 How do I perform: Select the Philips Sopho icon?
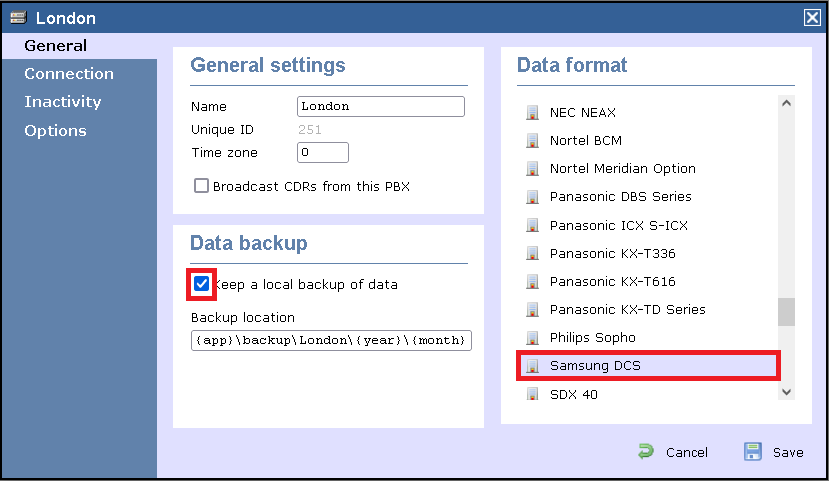532,338
